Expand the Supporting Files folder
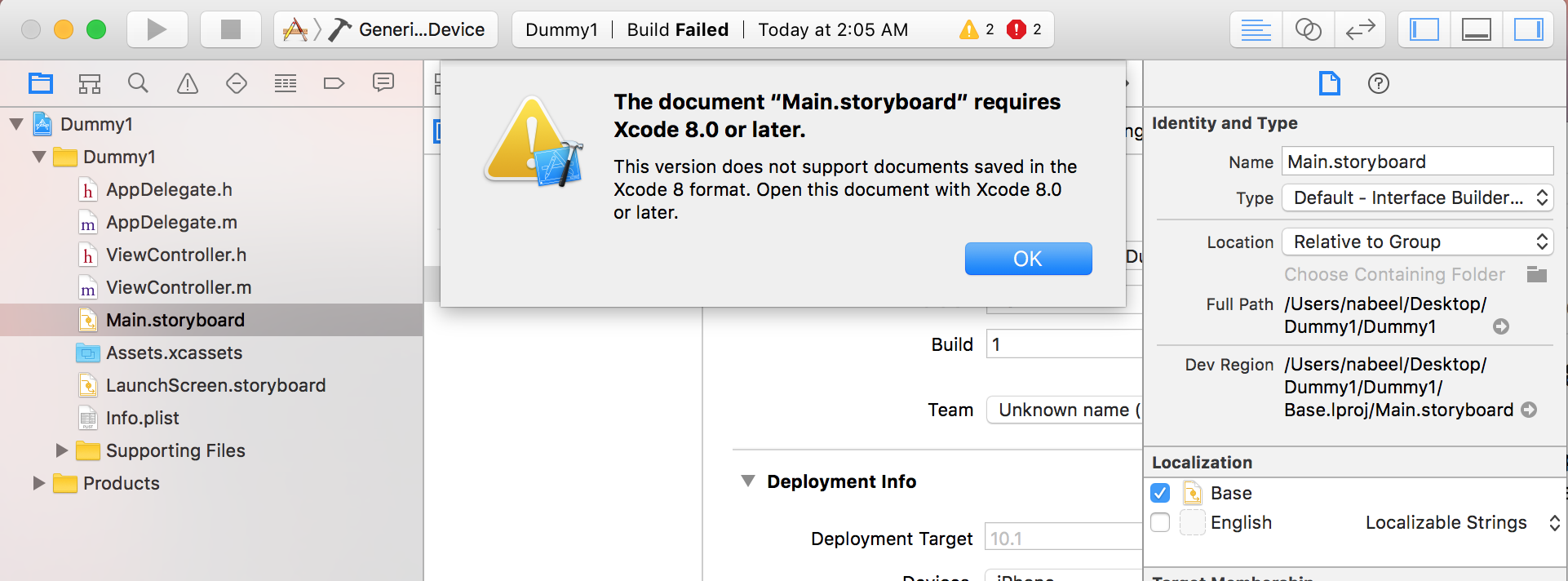This screenshot has width=1568, height=581. (62, 450)
